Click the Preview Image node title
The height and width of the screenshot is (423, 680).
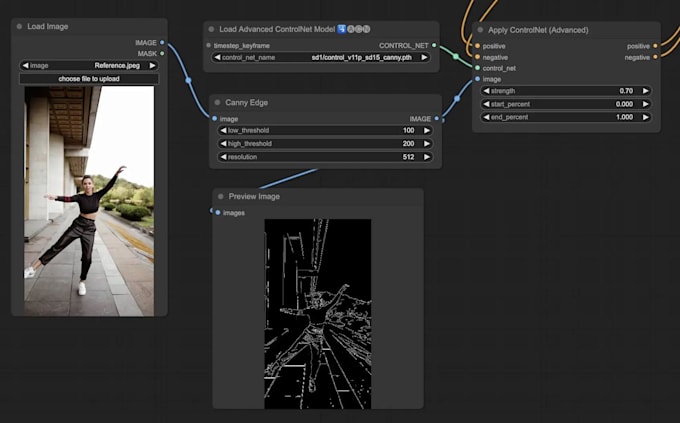(x=254, y=197)
